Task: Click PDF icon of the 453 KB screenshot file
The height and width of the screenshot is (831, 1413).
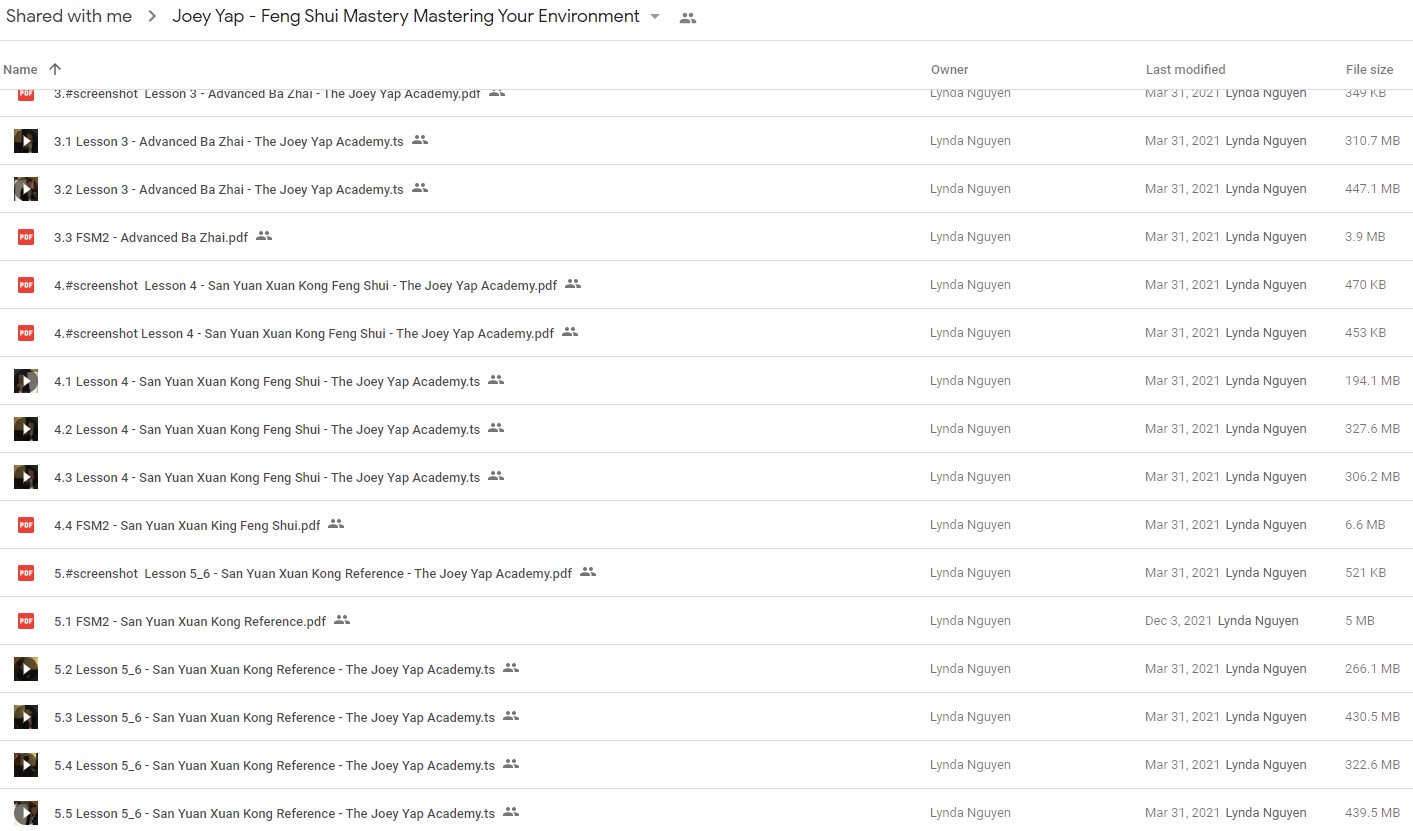Action: pyautogui.click(x=26, y=333)
